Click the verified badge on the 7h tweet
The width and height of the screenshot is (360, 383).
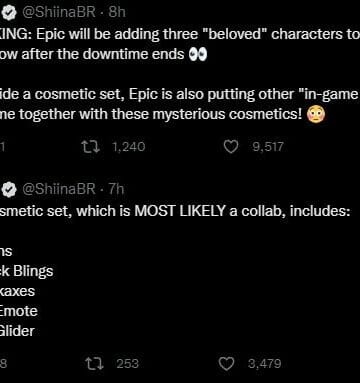click(9, 190)
